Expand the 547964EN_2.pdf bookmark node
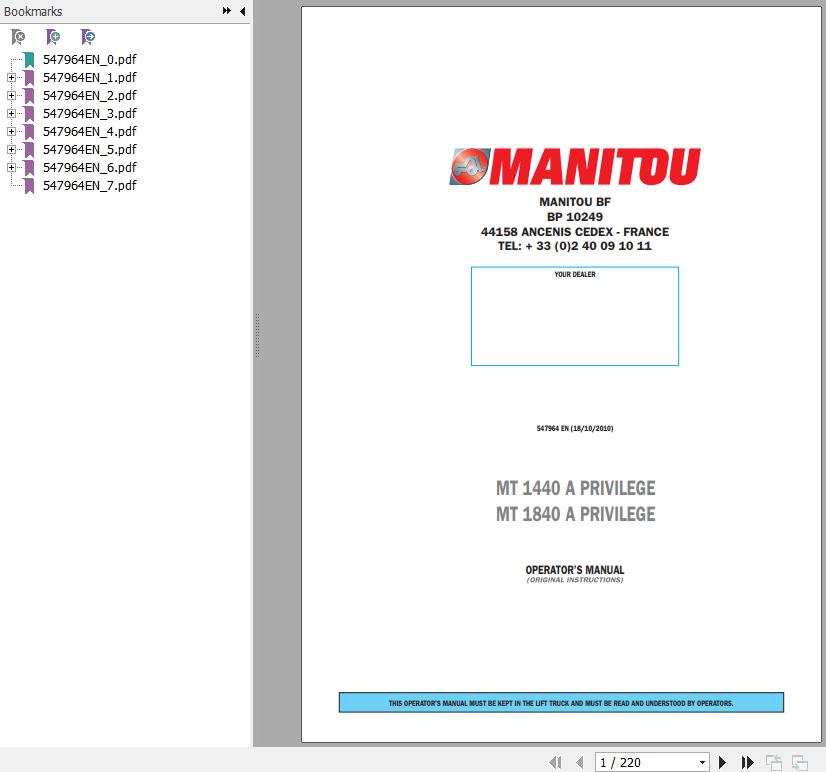 (11, 95)
